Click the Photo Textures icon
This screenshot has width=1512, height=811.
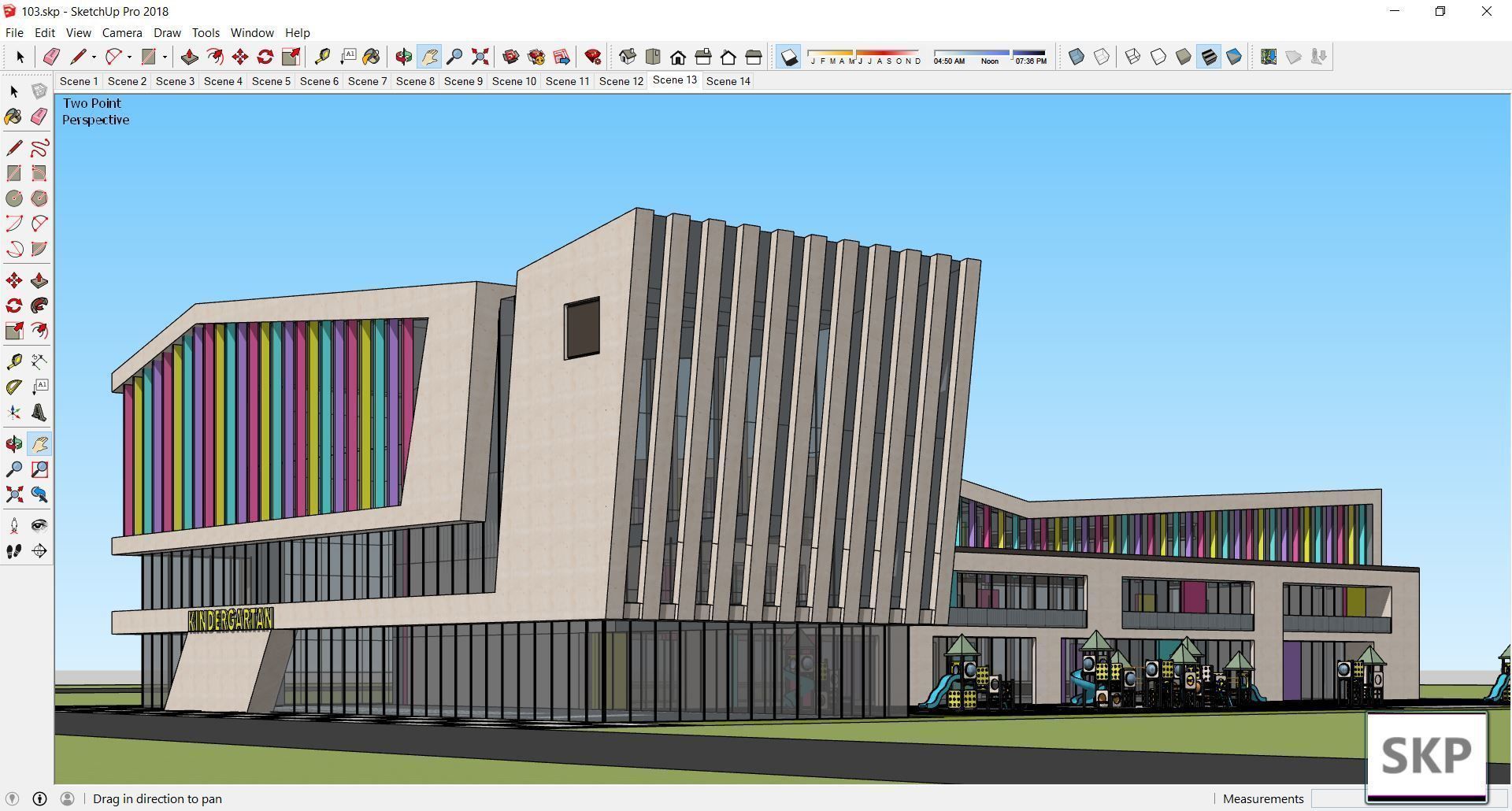(1318, 57)
